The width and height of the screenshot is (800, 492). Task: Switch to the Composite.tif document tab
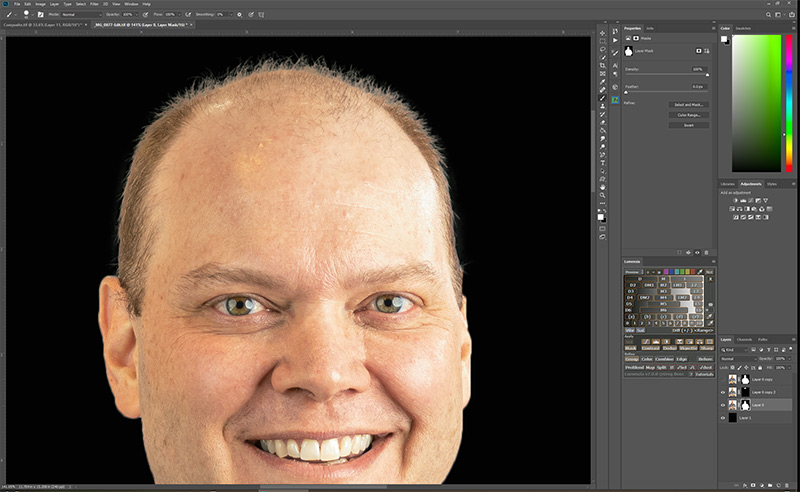[x=42, y=24]
